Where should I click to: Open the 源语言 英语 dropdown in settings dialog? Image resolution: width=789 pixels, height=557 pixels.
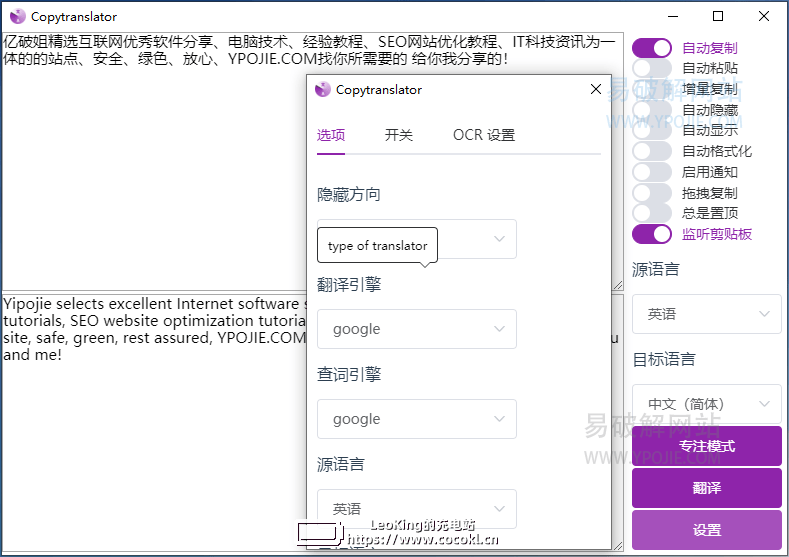click(417, 509)
